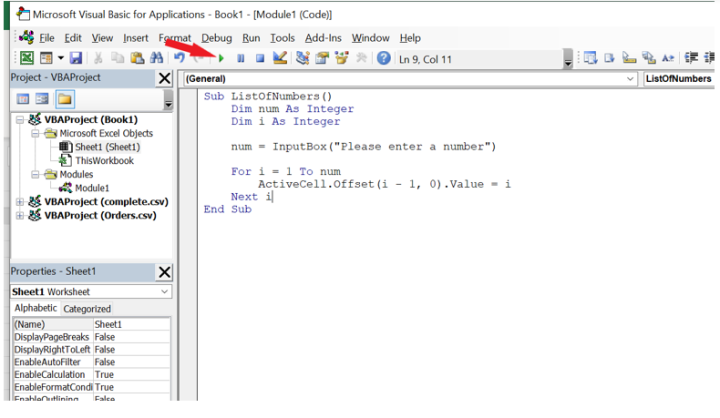Click the EnableCalculation True value

(x=131, y=374)
